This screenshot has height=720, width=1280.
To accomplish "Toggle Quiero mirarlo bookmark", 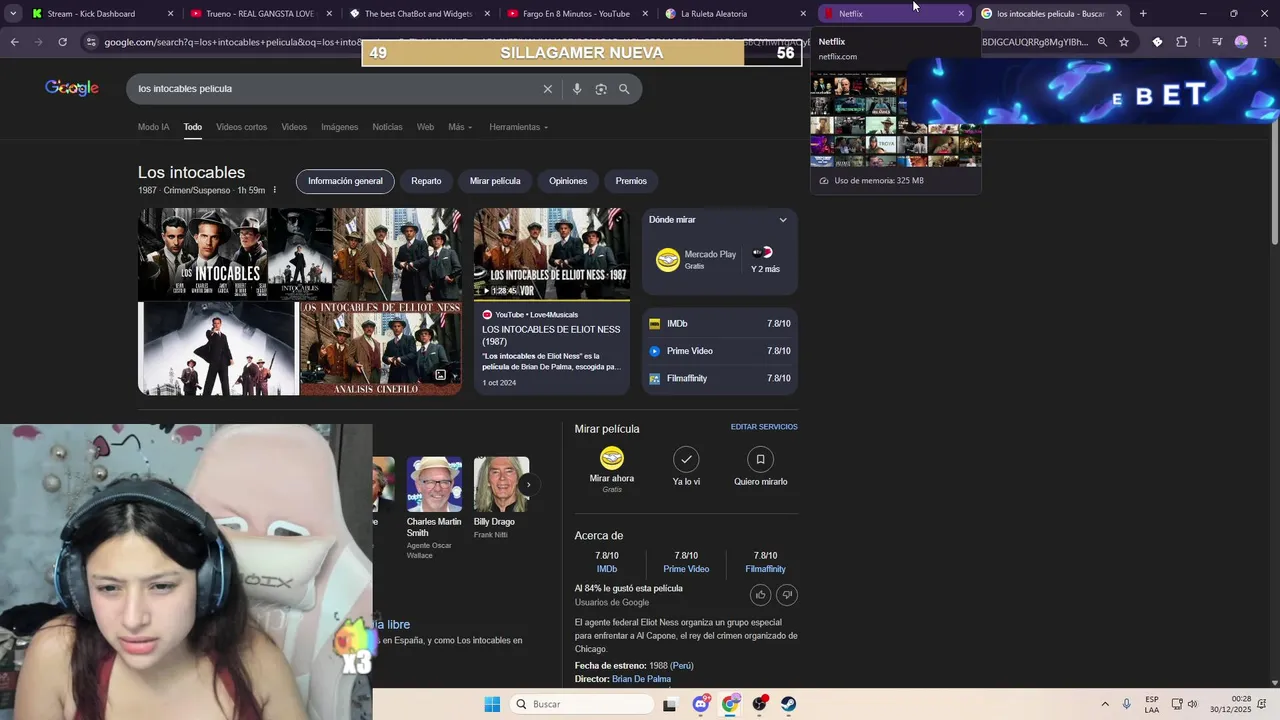I will coord(760,459).
